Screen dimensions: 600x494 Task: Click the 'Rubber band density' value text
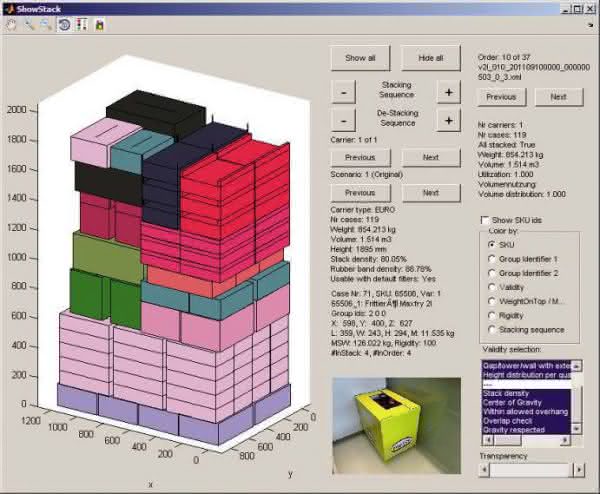[x=381, y=269]
